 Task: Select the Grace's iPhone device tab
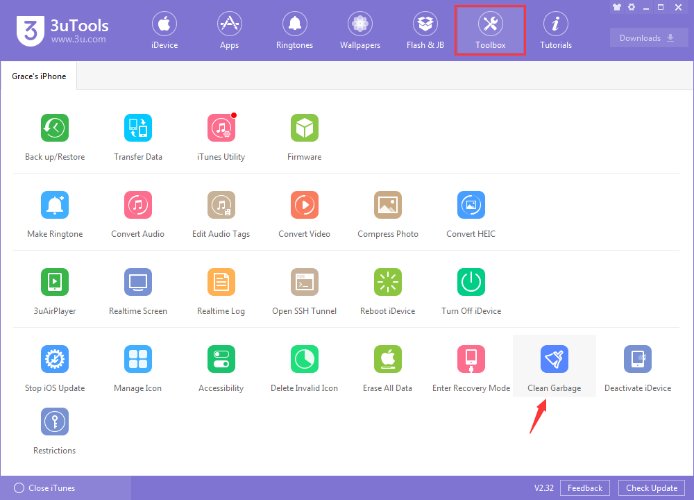[x=39, y=76]
